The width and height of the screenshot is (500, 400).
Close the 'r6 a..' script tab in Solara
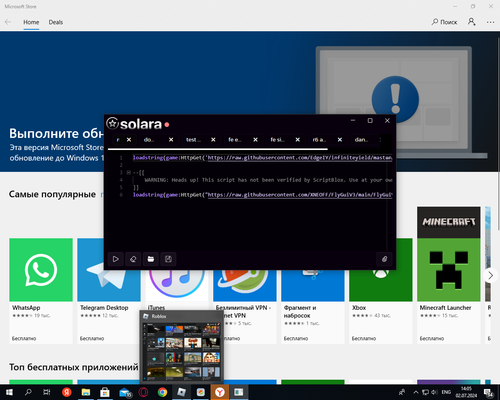pyautogui.click(x=340, y=140)
